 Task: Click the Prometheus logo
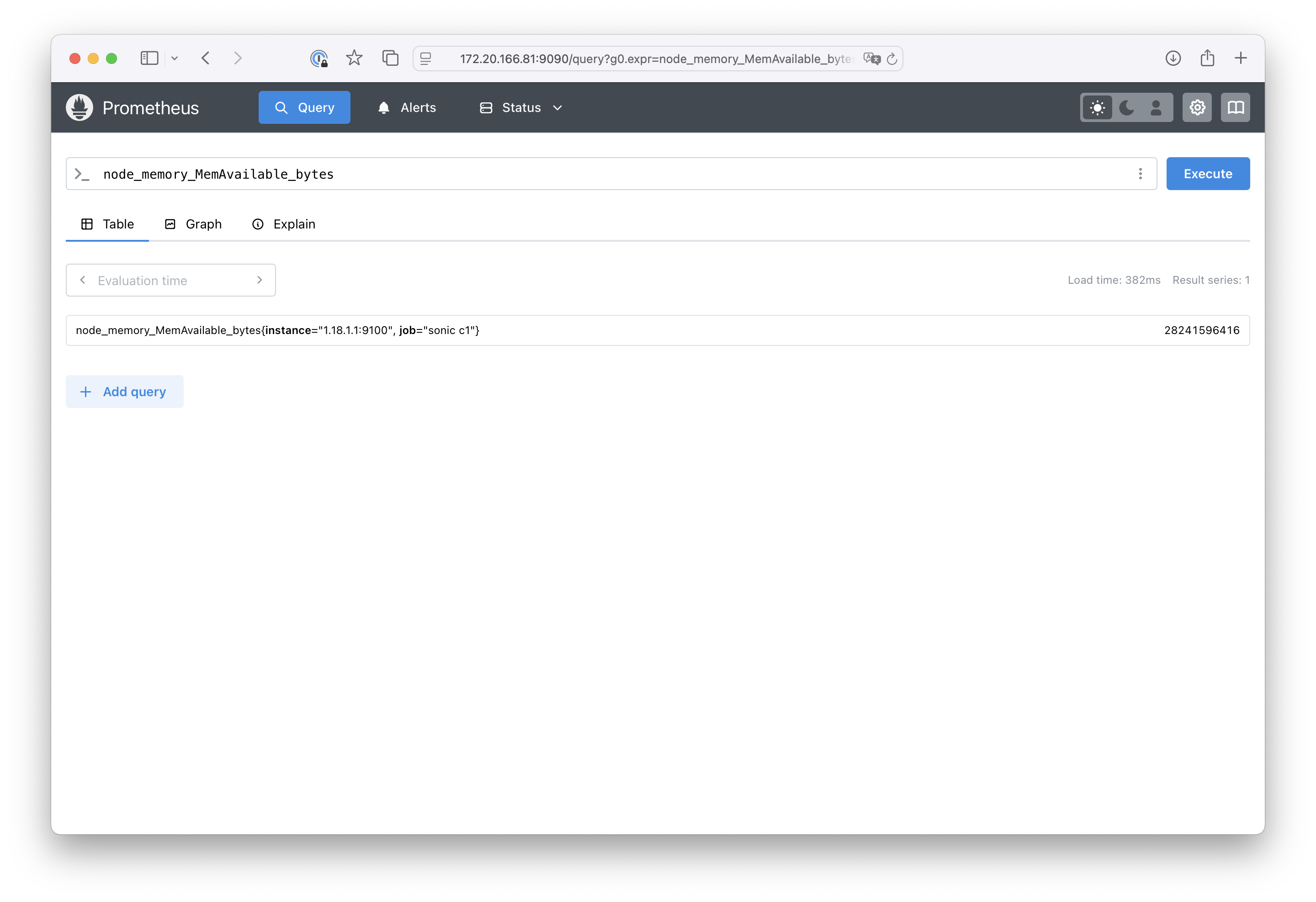(x=79, y=107)
